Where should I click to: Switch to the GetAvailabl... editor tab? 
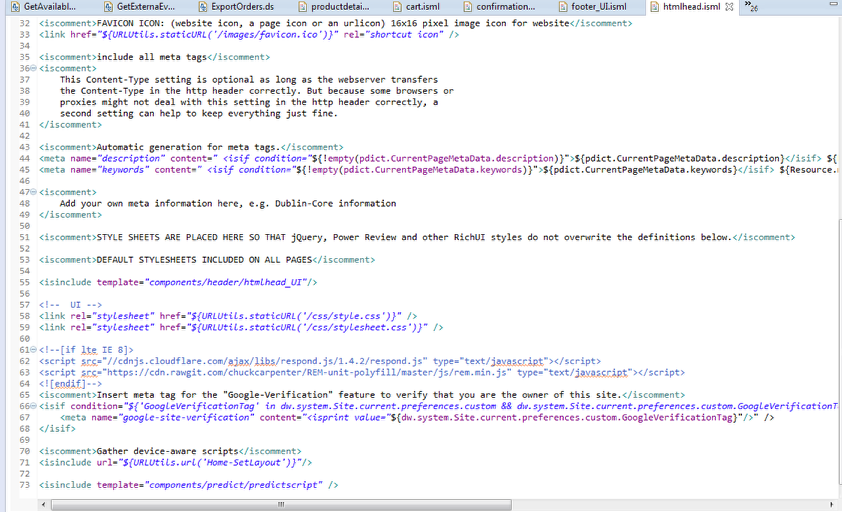(x=43, y=6)
